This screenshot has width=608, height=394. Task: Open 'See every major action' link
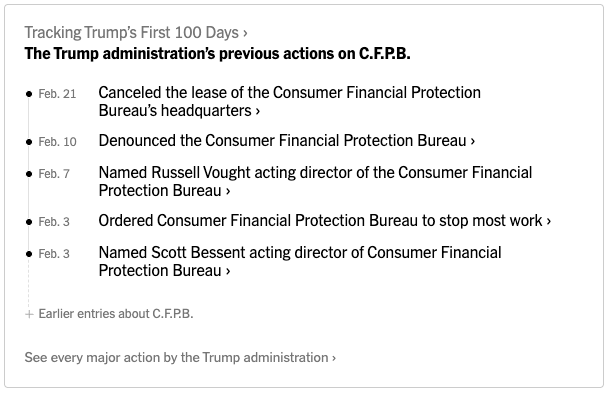point(180,358)
